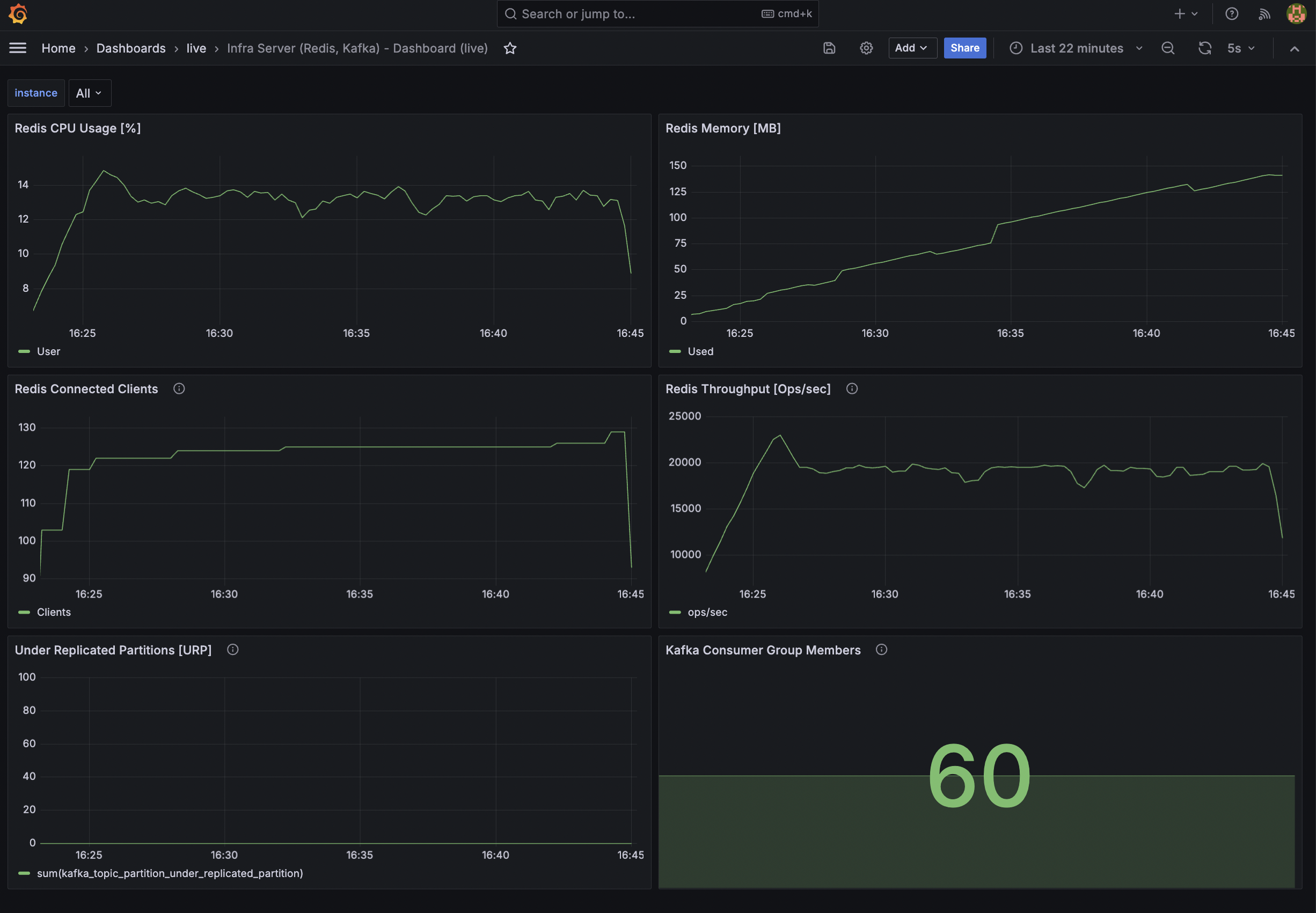Toggle the User series in the CPU legend
The image size is (1316, 913).
coord(48,351)
